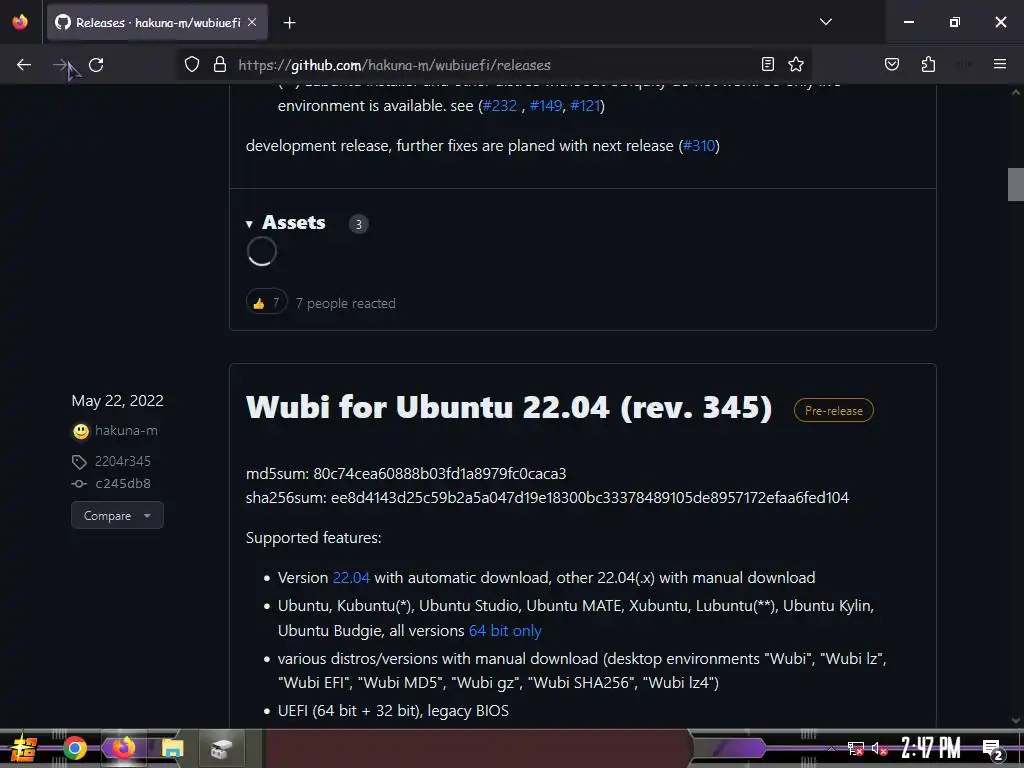This screenshot has width=1024, height=768.
Task: Click the muted volume tray icon
Action: (879, 748)
